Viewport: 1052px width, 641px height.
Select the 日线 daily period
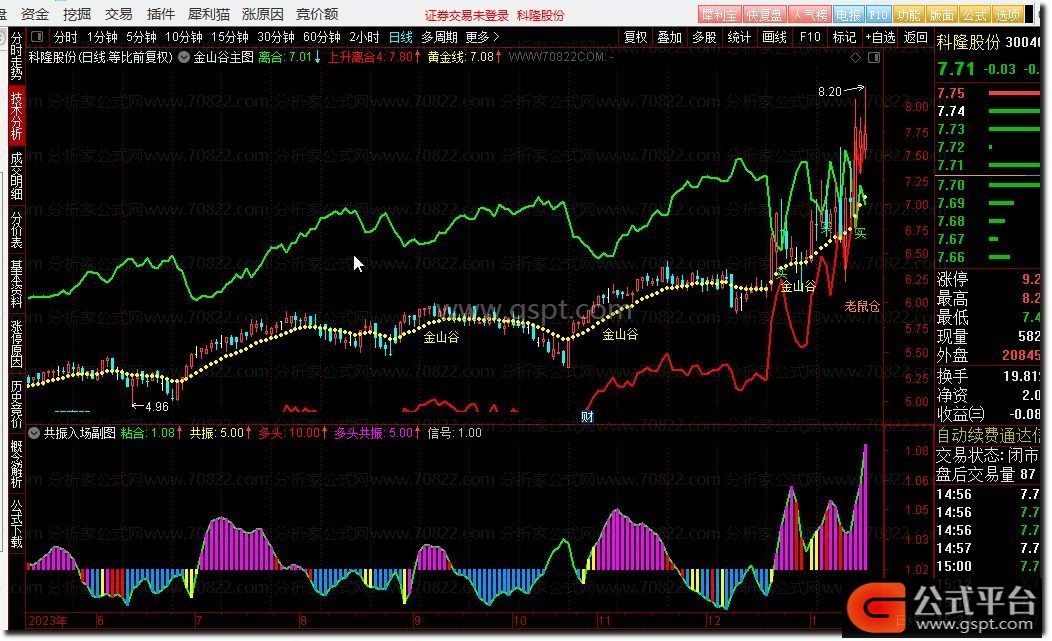pos(401,37)
